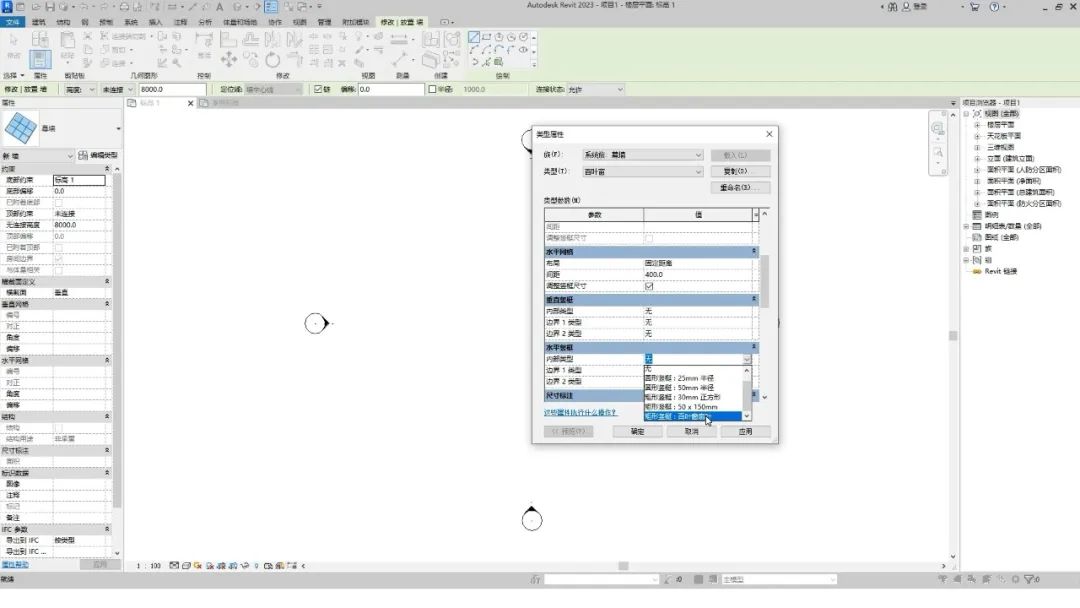1080x608 pixels.
Task: Click the Duplicate button in Type Properties
Action: point(740,171)
